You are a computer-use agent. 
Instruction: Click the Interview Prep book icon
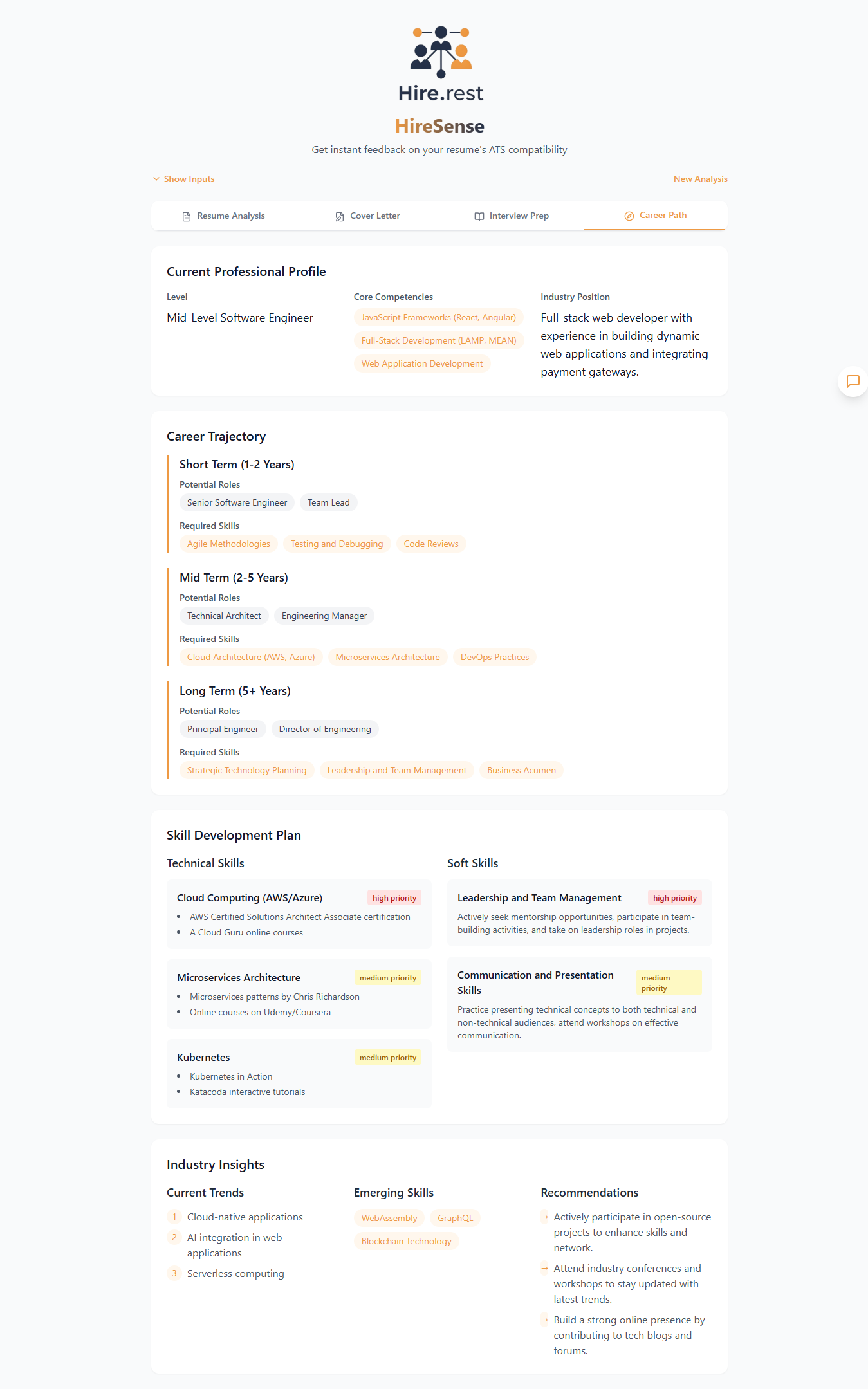pyautogui.click(x=479, y=216)
